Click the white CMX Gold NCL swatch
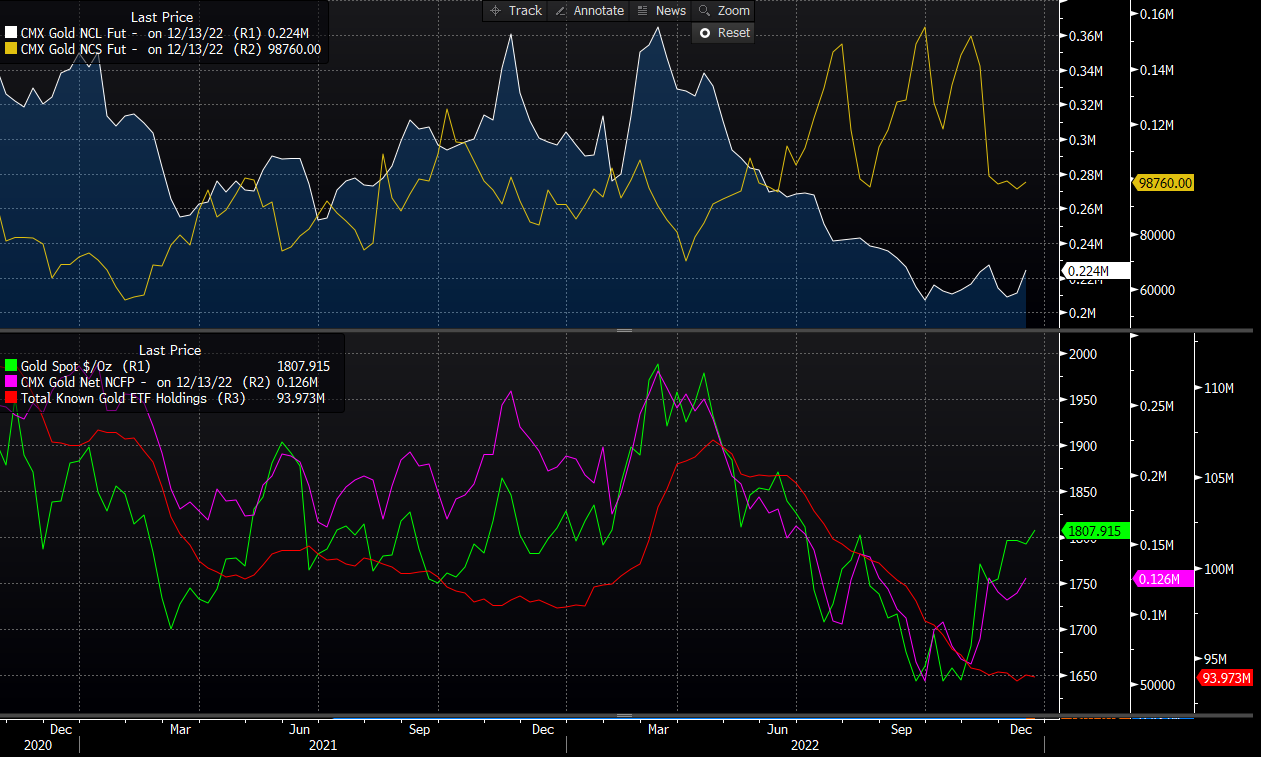 click(x=12, y=33)
